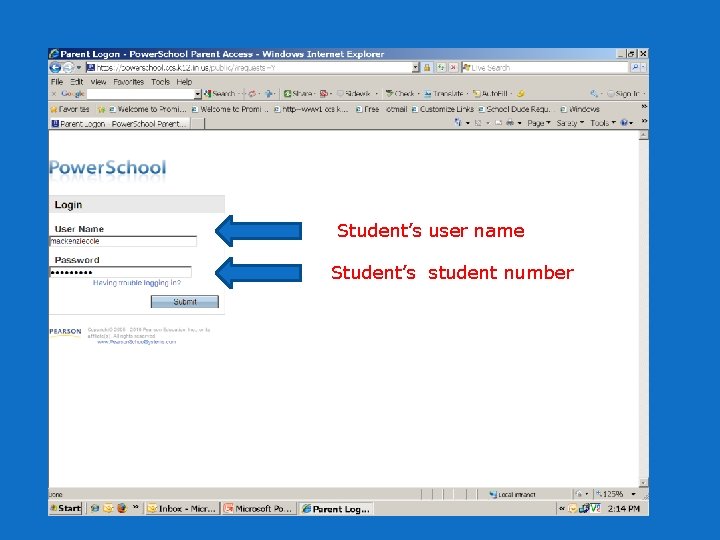Click the Live Search magnifier icon
Image resolution: width=720 pixels, height=540 pixels.
click(x=635, y=68)
